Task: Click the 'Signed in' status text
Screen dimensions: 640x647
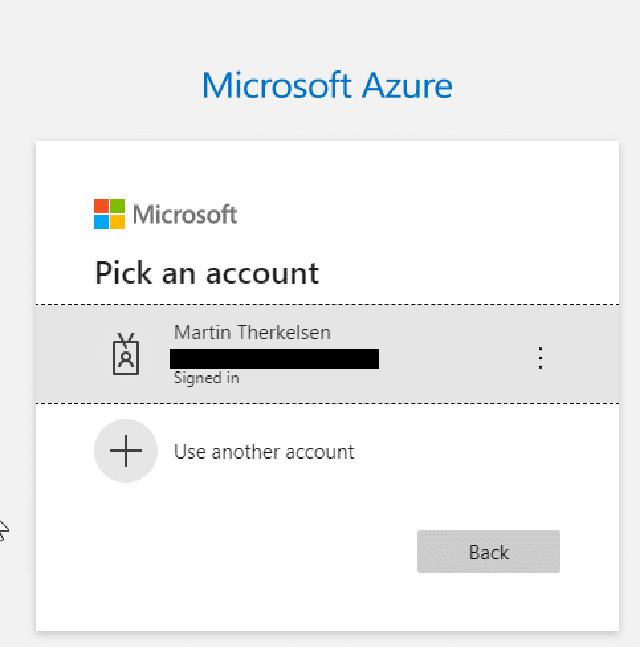Action: (206, 379)
